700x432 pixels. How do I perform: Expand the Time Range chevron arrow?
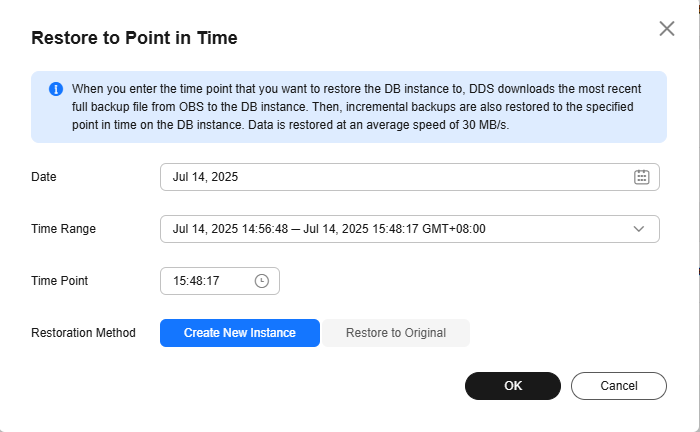(x=640, y=229)
